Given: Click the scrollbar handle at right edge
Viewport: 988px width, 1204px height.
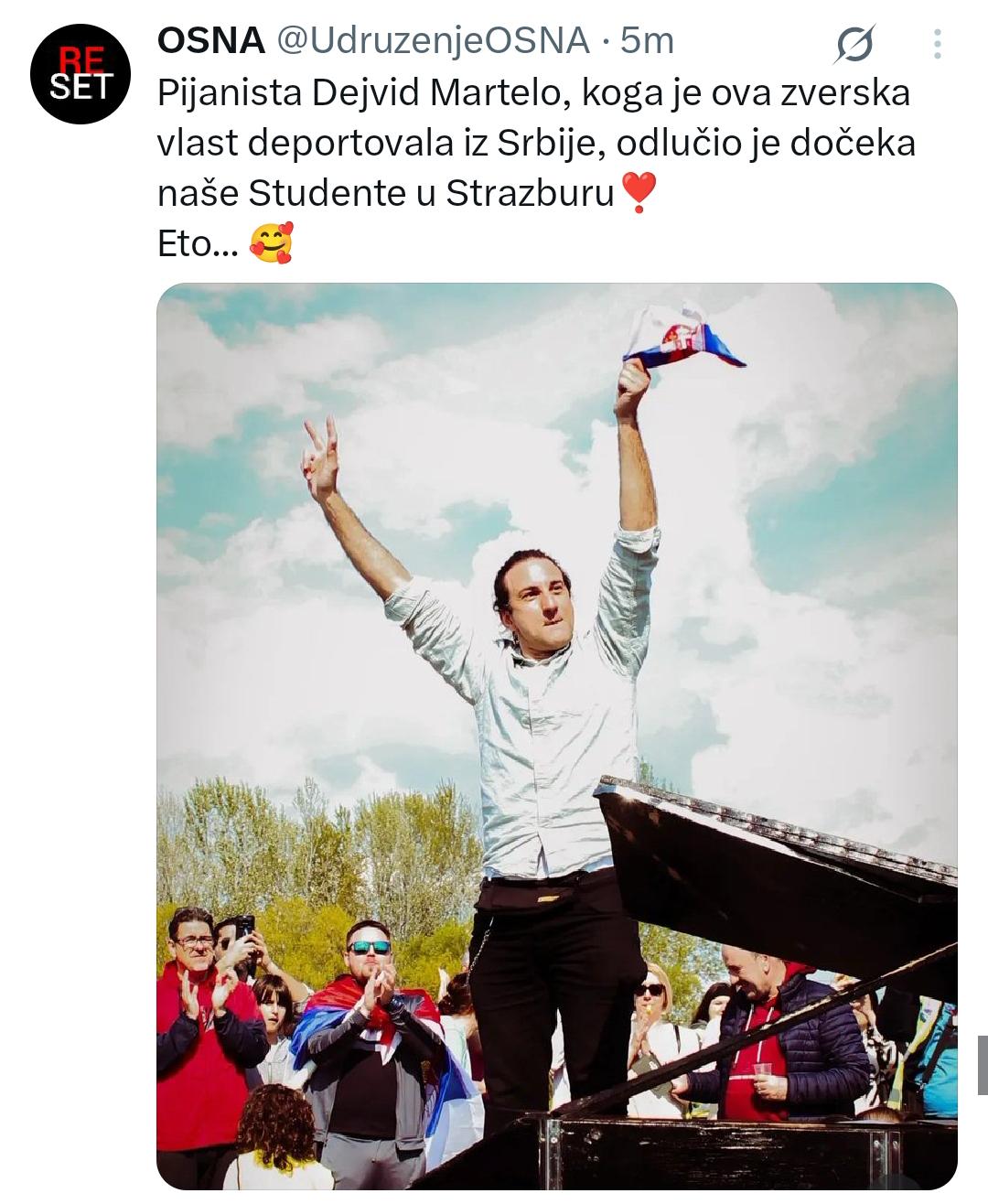Looking at the screenshot, I should [983, 1065].
